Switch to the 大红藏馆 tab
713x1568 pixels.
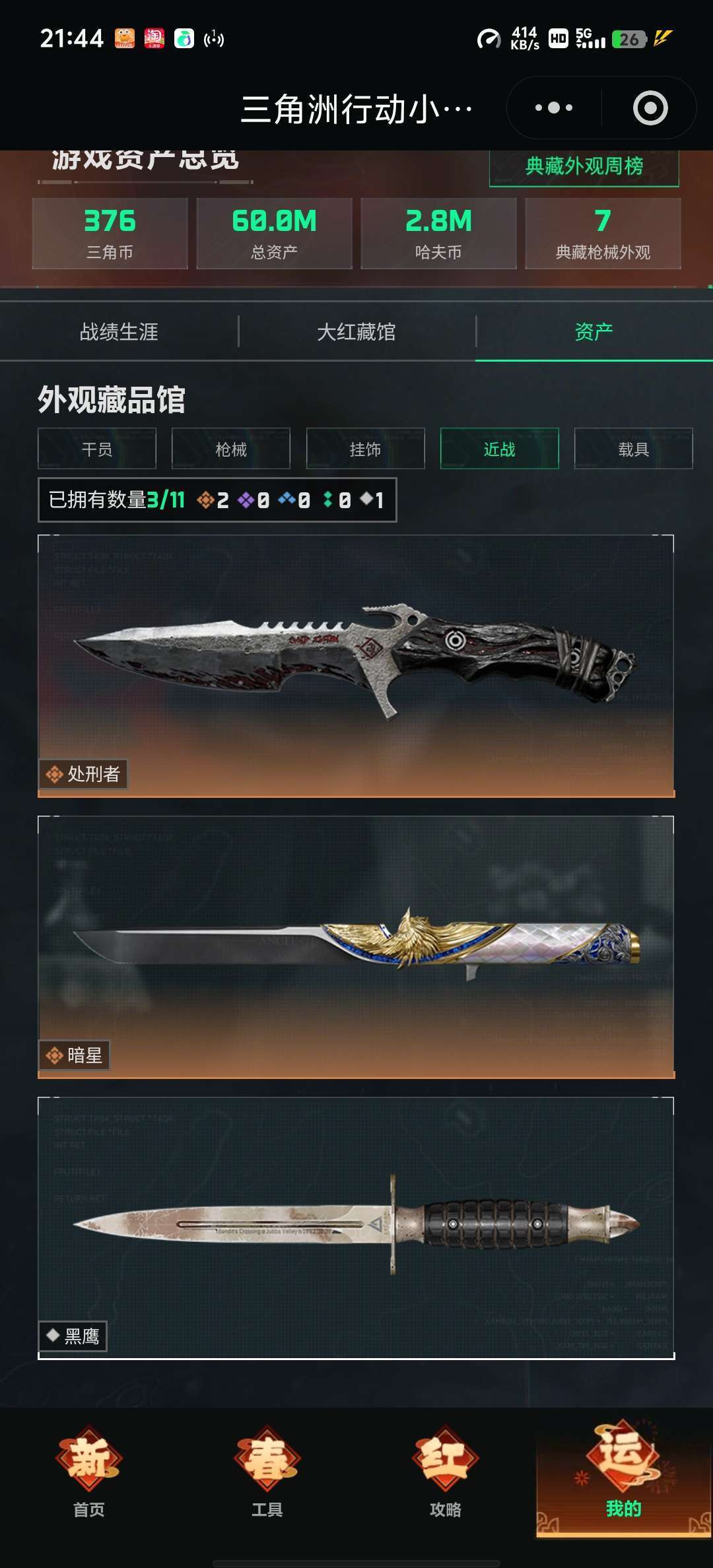(x=356, y=331)
